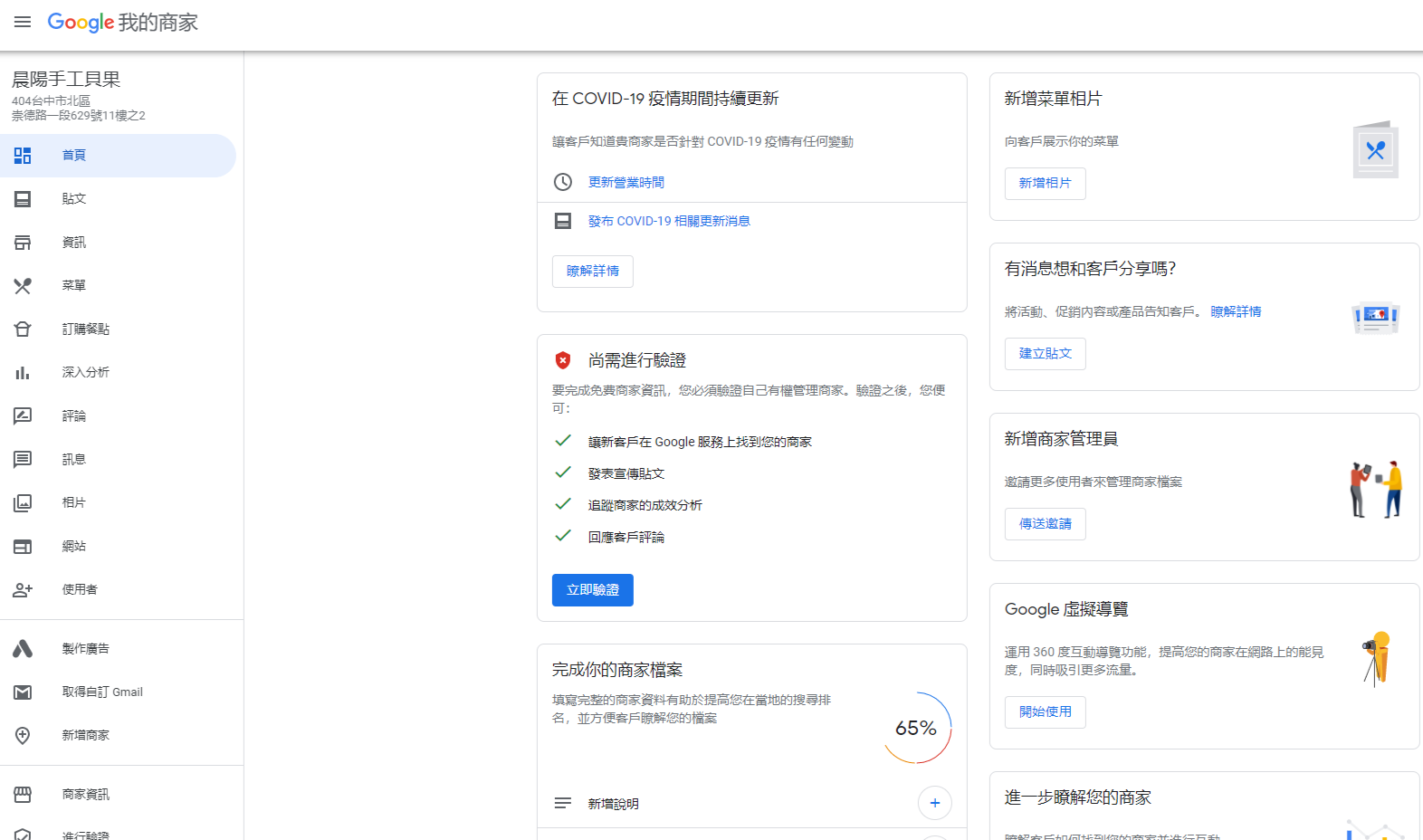The image size is (1423, 840).
Task: Open 使用者 add-person icon
Action: pyautogui.click(x=23, y=590)
